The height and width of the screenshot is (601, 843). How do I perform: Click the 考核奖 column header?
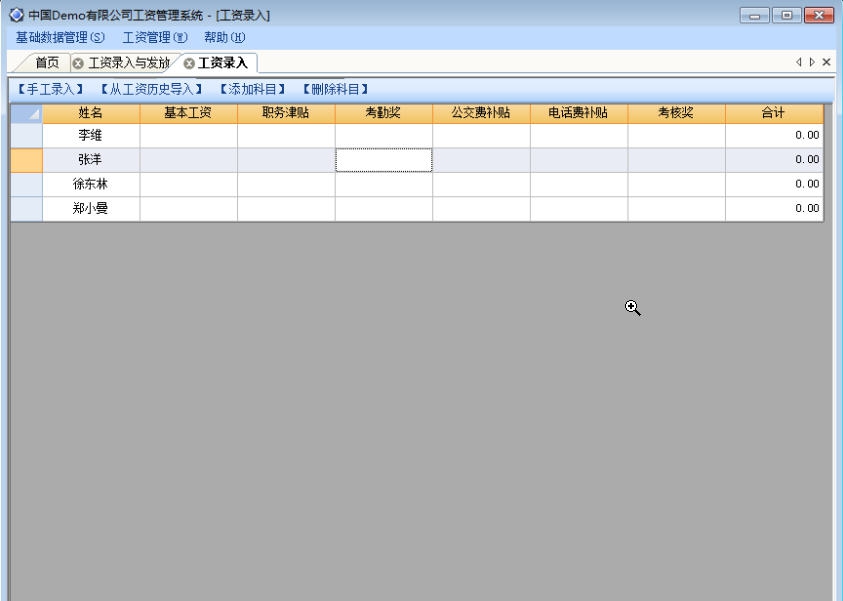click(x=676, y=113)
